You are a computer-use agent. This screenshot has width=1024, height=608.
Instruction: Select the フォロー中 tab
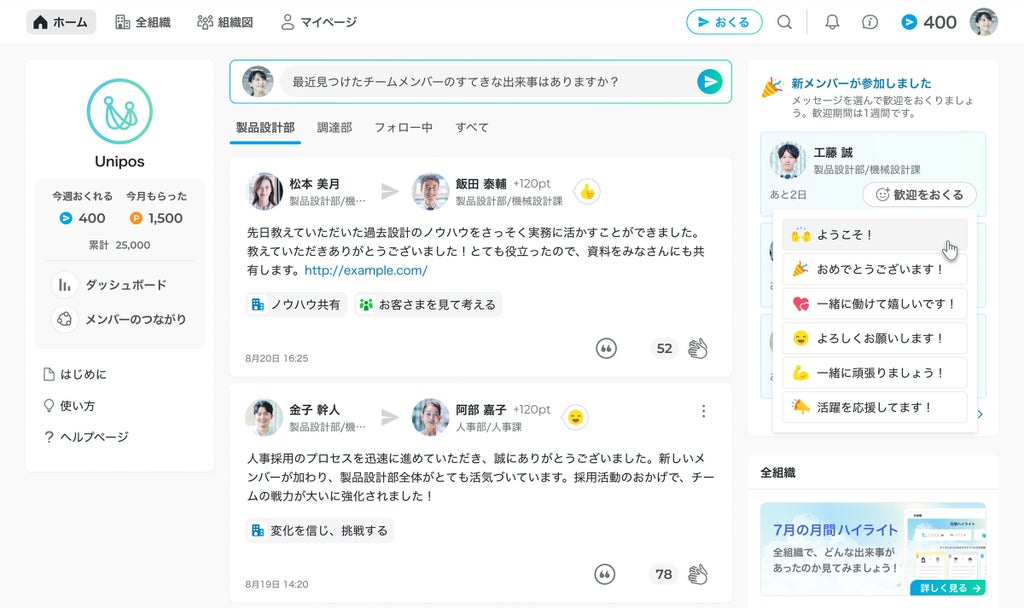[403, 127]
